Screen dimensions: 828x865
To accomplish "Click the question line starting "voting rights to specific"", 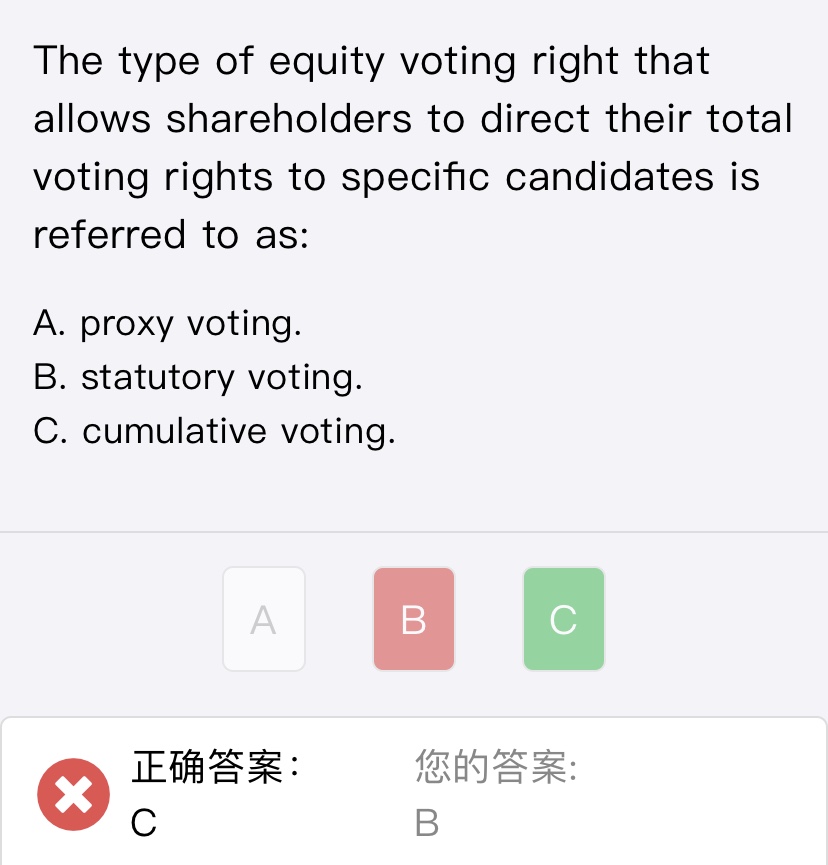I will tap(397, 178).
